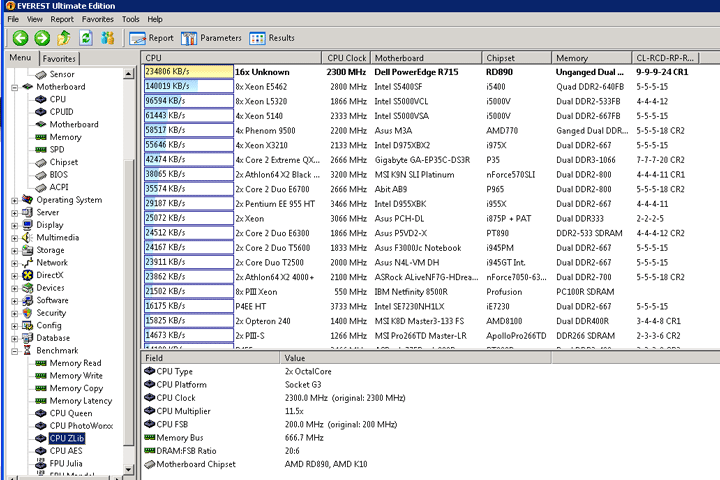Image resolution: width=720 pixels, height=480 pixels.
Task: Sort by the Chipset column header
Action: click(517, 58)
